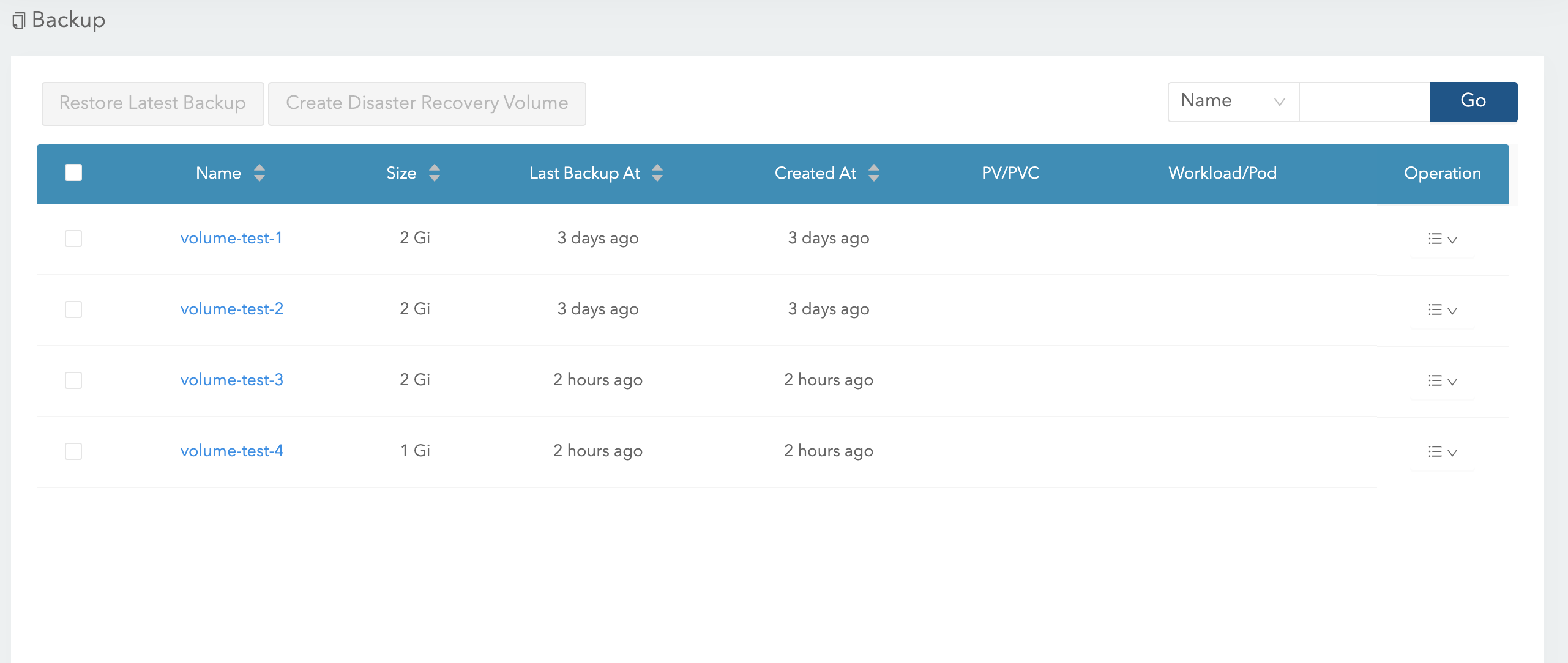Image resolution: width=1568 pixels, height=663 pixels.
Task: Check the volume-test-1 row checkbox
Action: point(73,239)
